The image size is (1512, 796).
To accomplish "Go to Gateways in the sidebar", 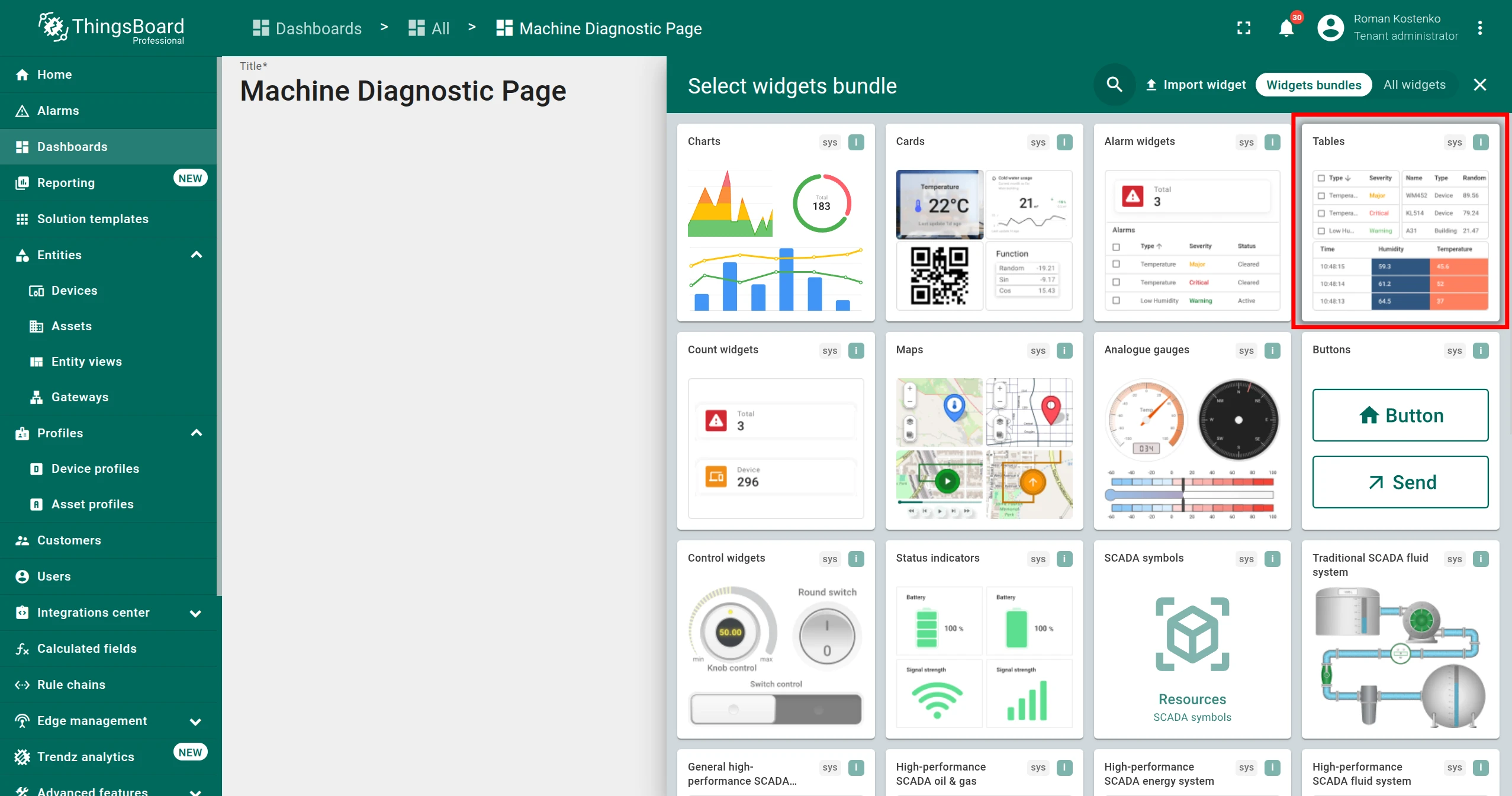I will [108, 397].
